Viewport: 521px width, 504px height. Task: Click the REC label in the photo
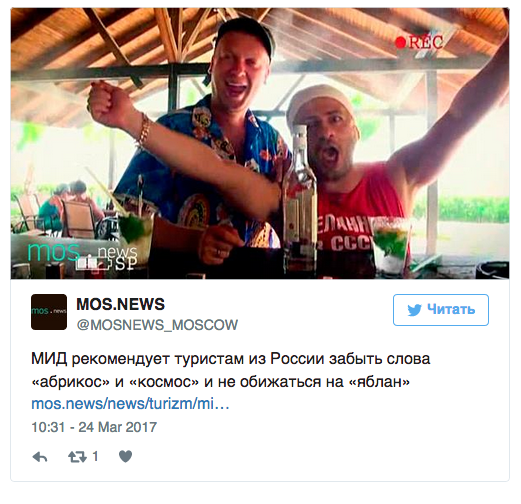[x=426, y=42]
